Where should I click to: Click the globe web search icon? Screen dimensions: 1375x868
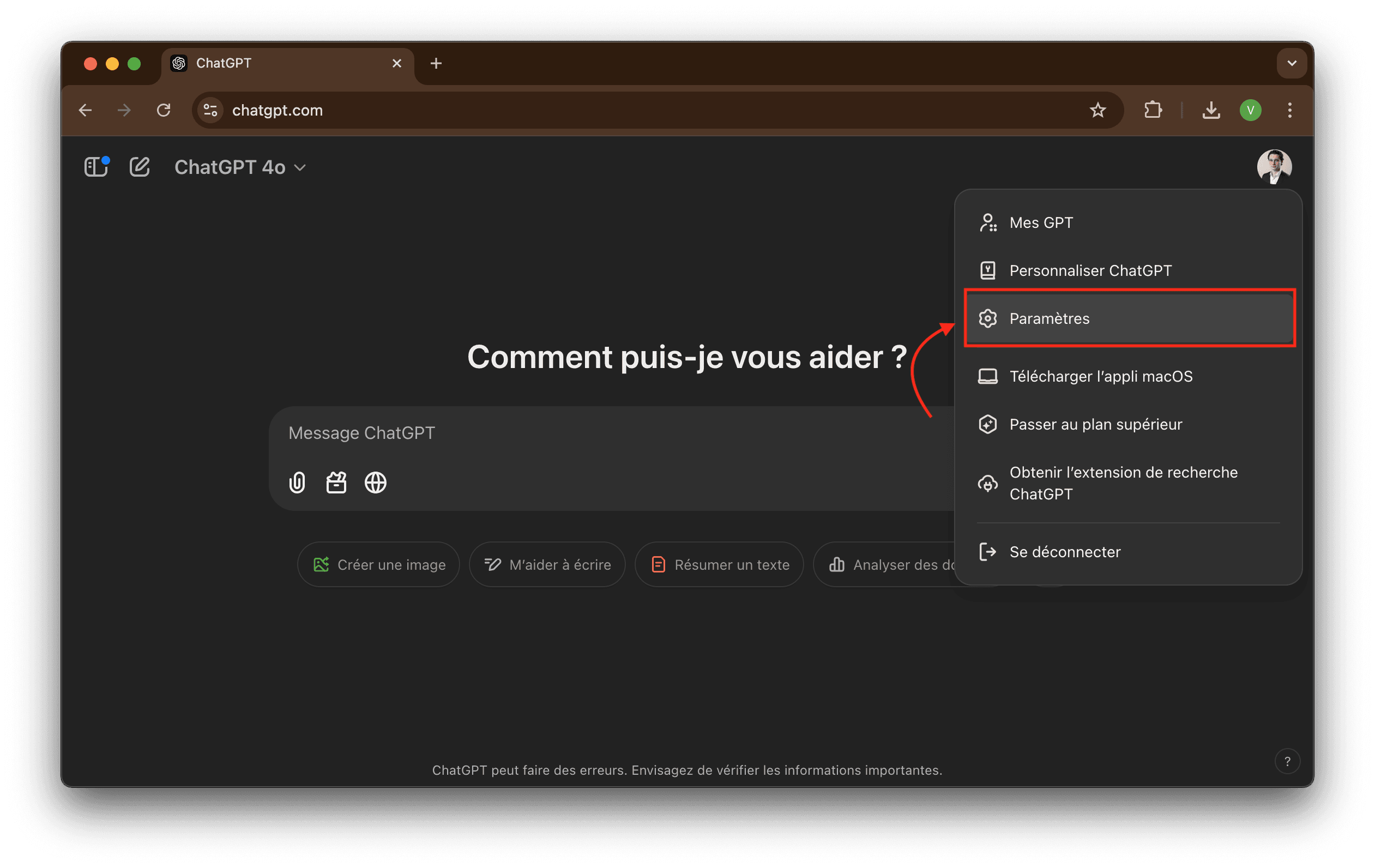tap(375, 483)
